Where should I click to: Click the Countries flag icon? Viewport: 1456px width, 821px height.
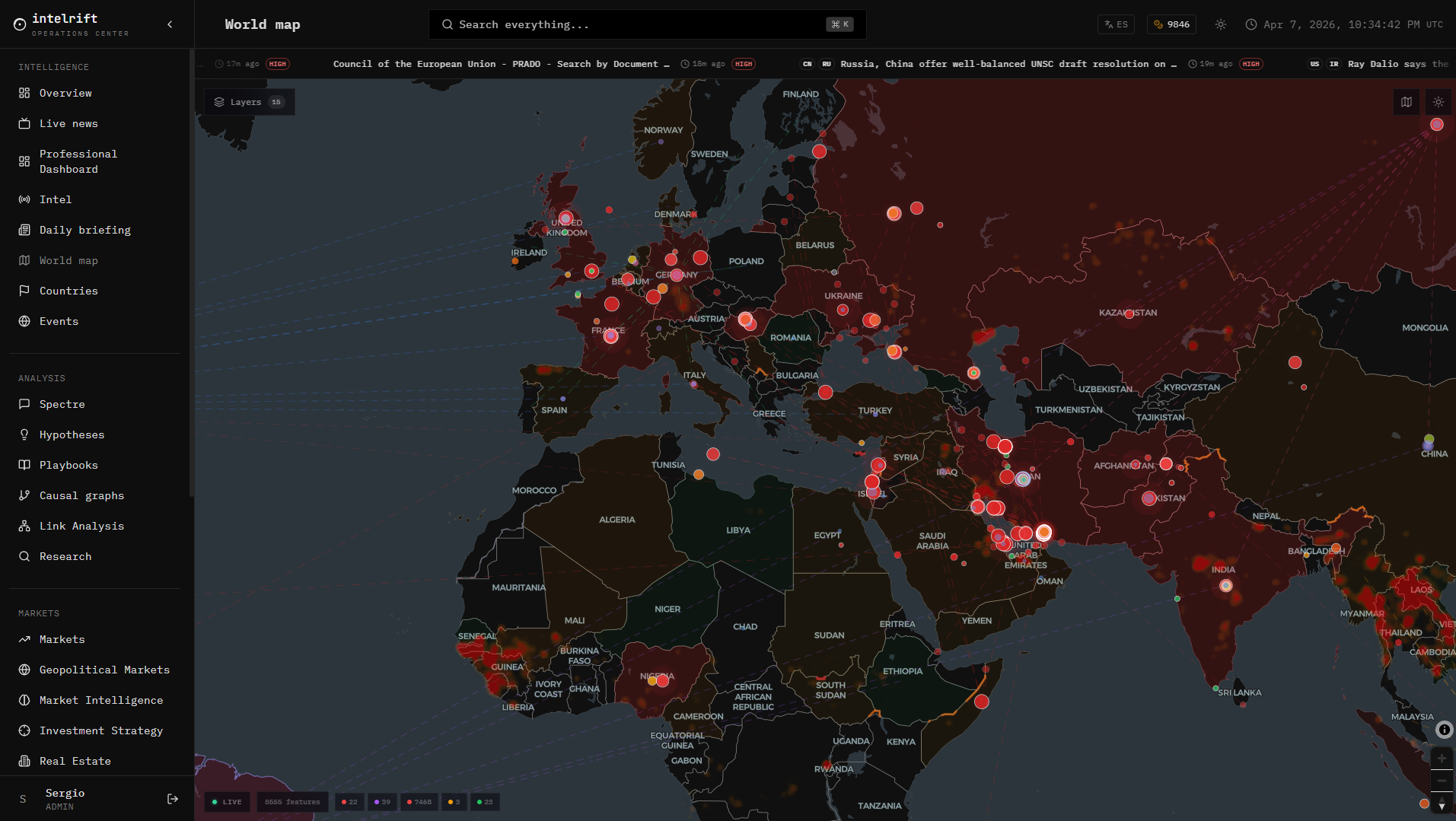(x=24, y=291)
